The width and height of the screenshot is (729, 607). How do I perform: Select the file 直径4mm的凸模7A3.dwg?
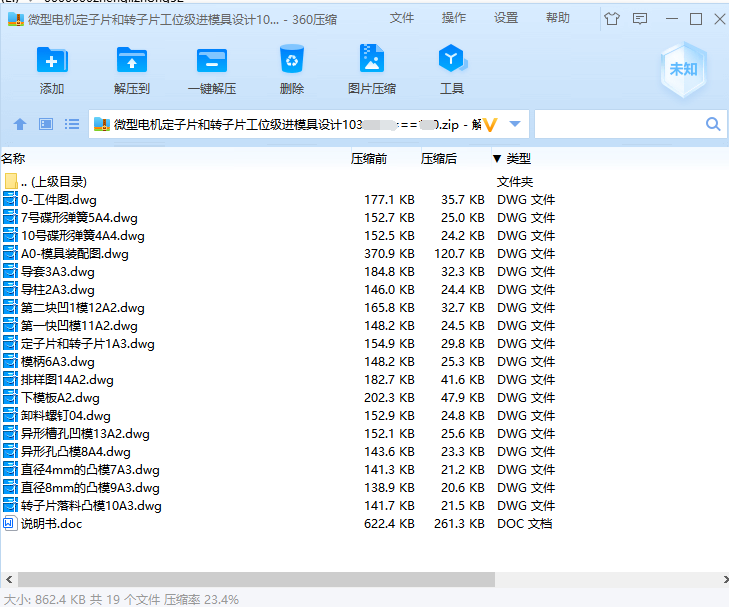click(90, 469)
